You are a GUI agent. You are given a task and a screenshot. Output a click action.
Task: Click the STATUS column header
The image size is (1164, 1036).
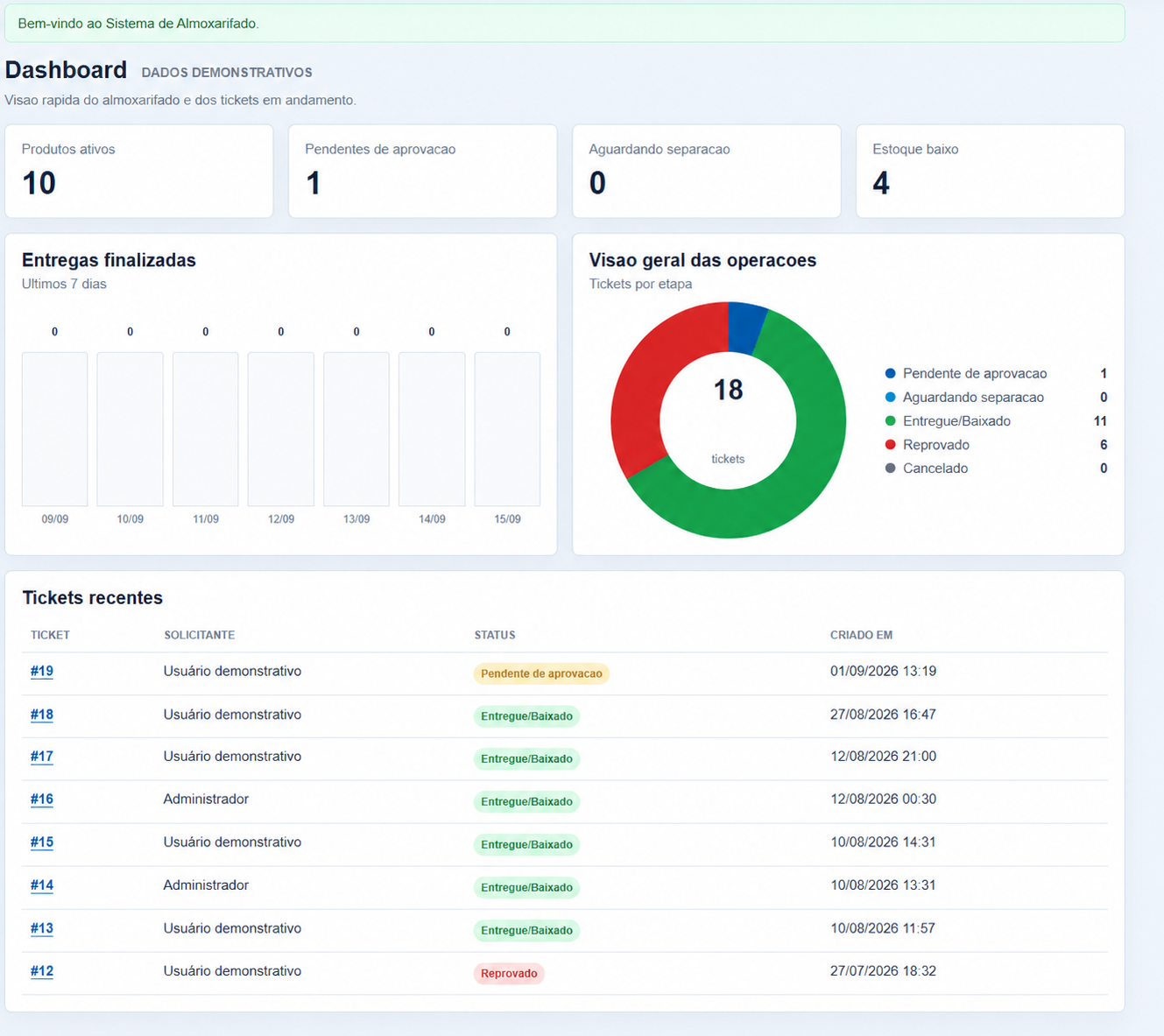[495, 635]
